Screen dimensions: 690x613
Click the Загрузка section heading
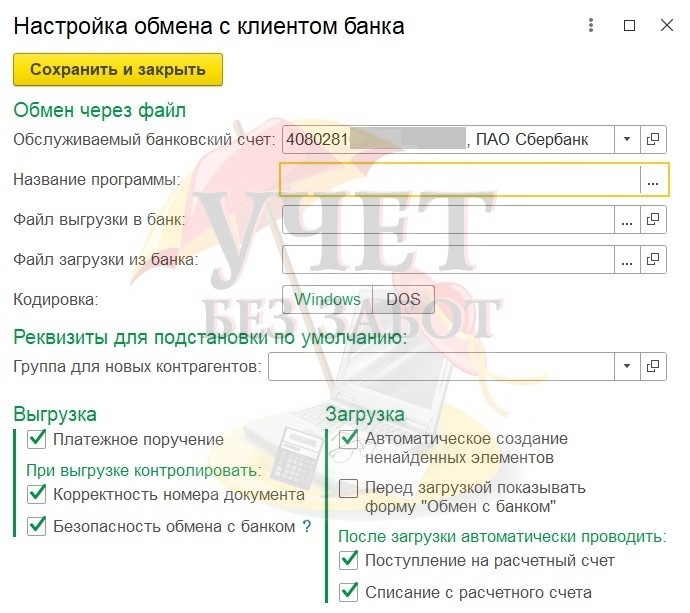pyautogui.click(x=365, y=414)
